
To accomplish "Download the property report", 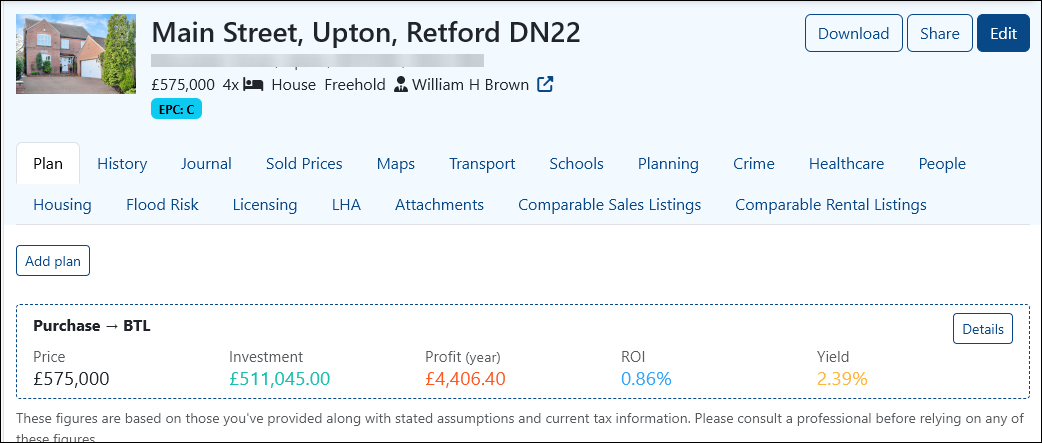I will click(x=853, y=33).
